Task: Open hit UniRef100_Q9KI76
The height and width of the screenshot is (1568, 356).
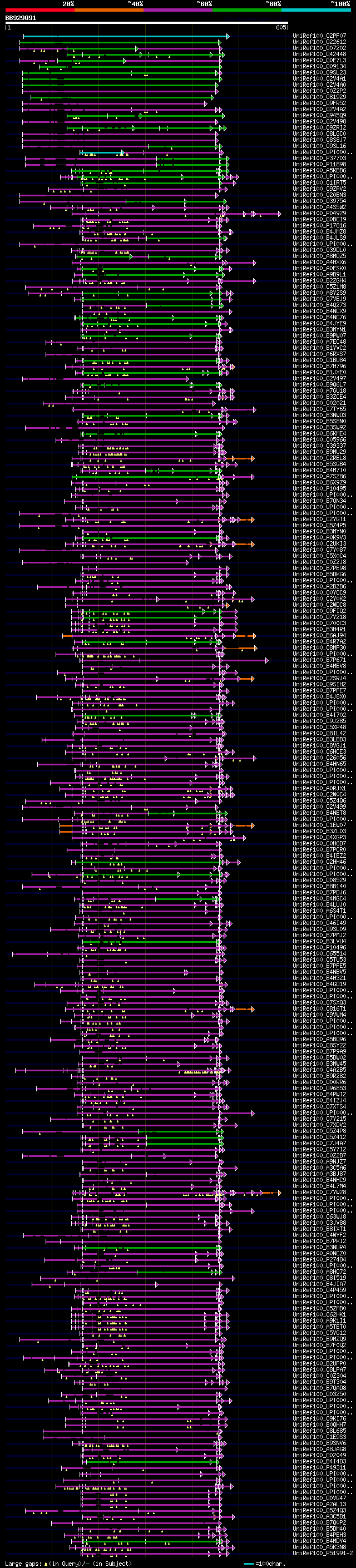Action: pos(319,1419)
